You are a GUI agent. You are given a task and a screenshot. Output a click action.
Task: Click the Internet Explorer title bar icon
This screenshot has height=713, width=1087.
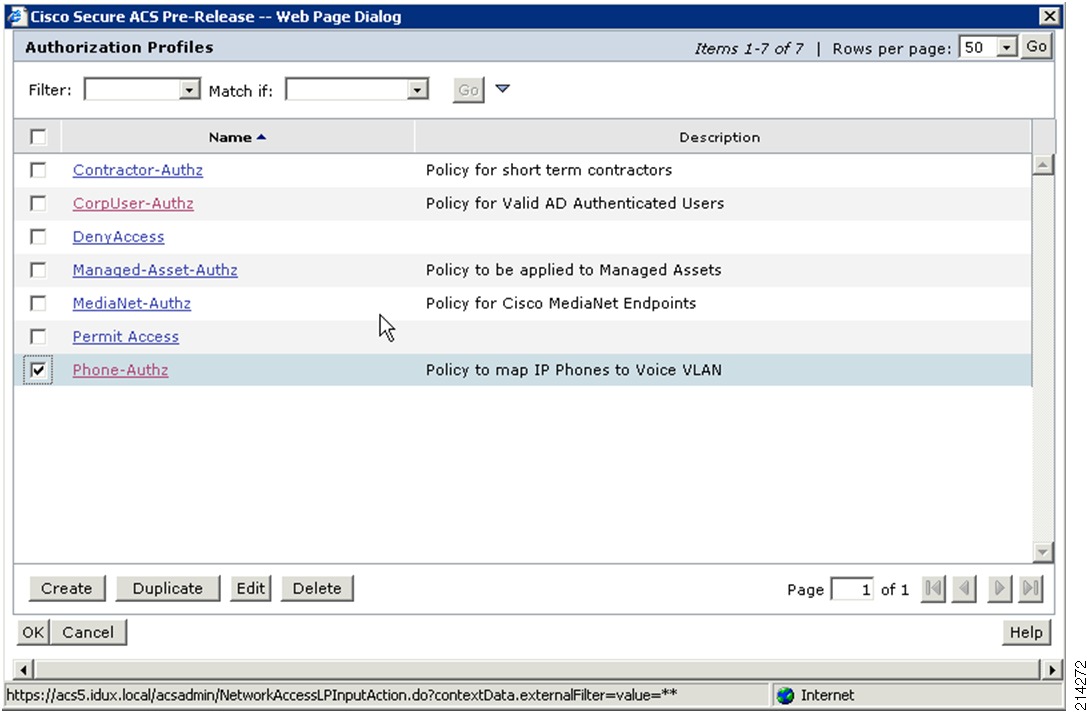coord(16,16)
